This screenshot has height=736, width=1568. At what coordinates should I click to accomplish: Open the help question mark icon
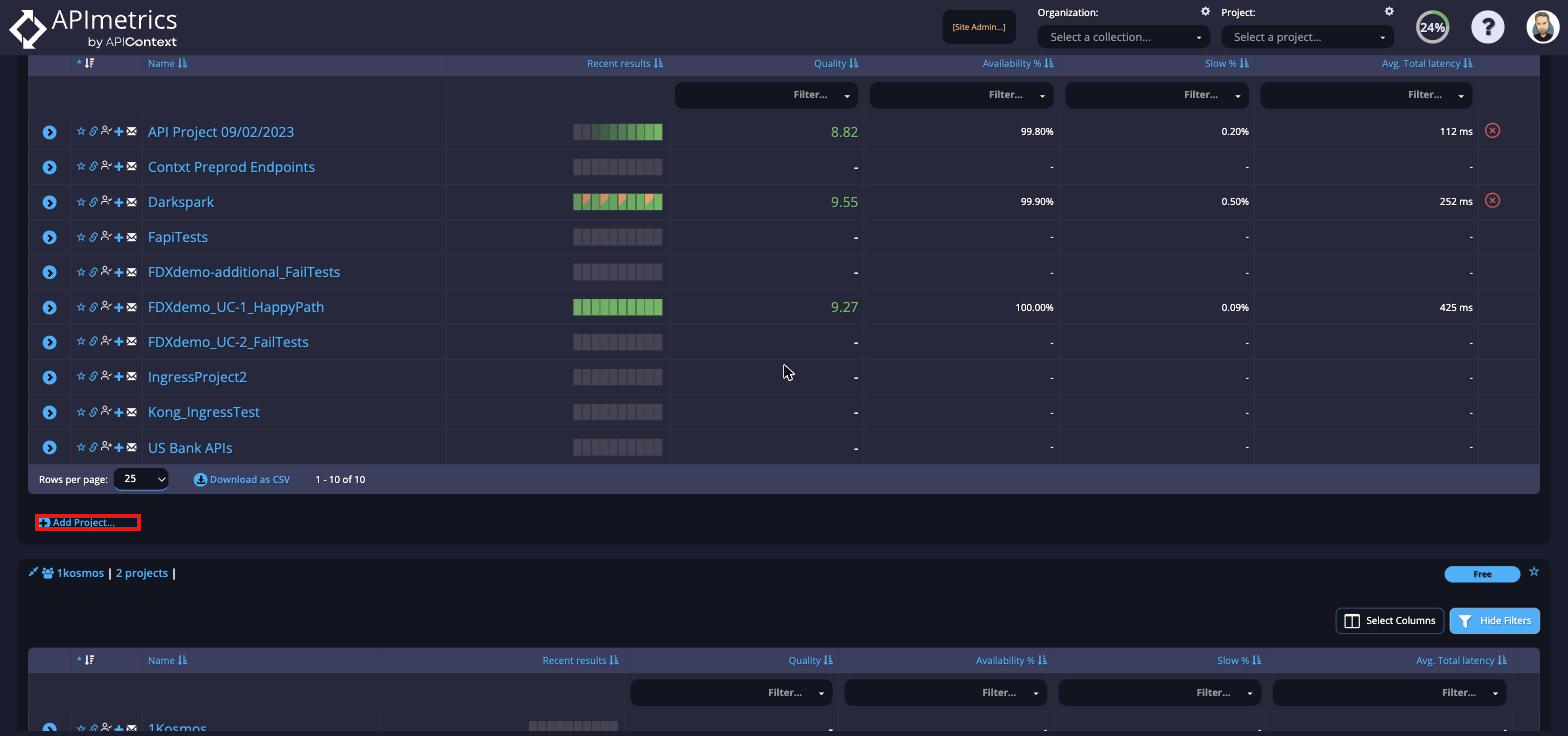[x=1487, y=27]
